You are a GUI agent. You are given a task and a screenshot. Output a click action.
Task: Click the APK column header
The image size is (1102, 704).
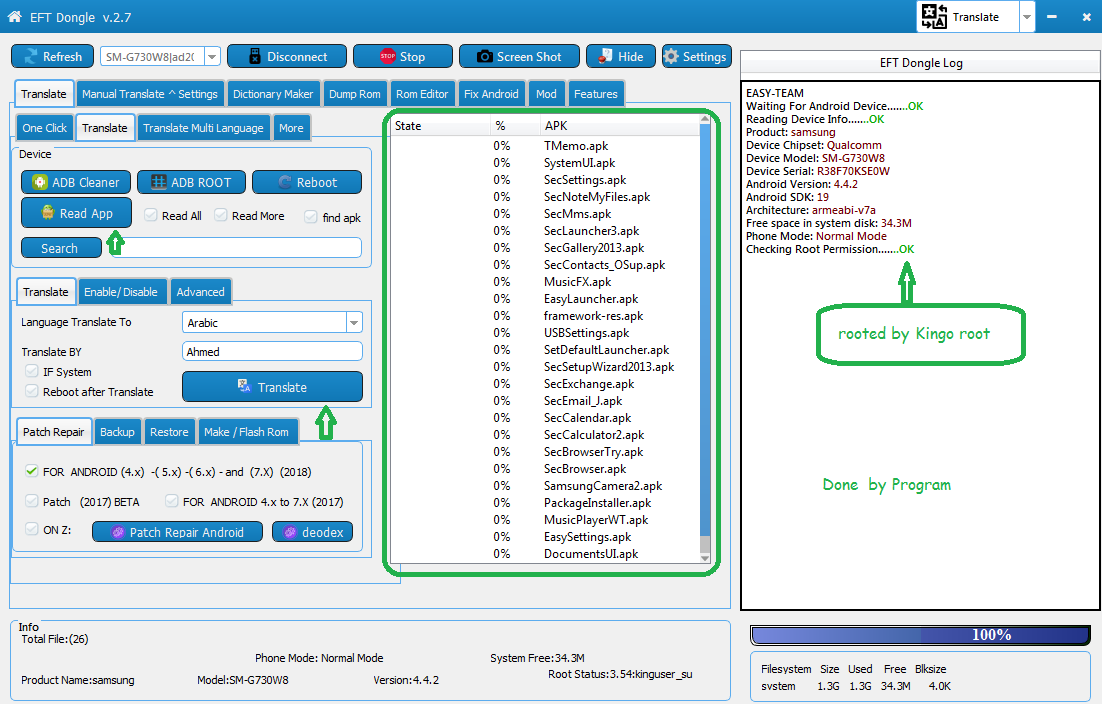pyautogui.click(x=618, y=126)
